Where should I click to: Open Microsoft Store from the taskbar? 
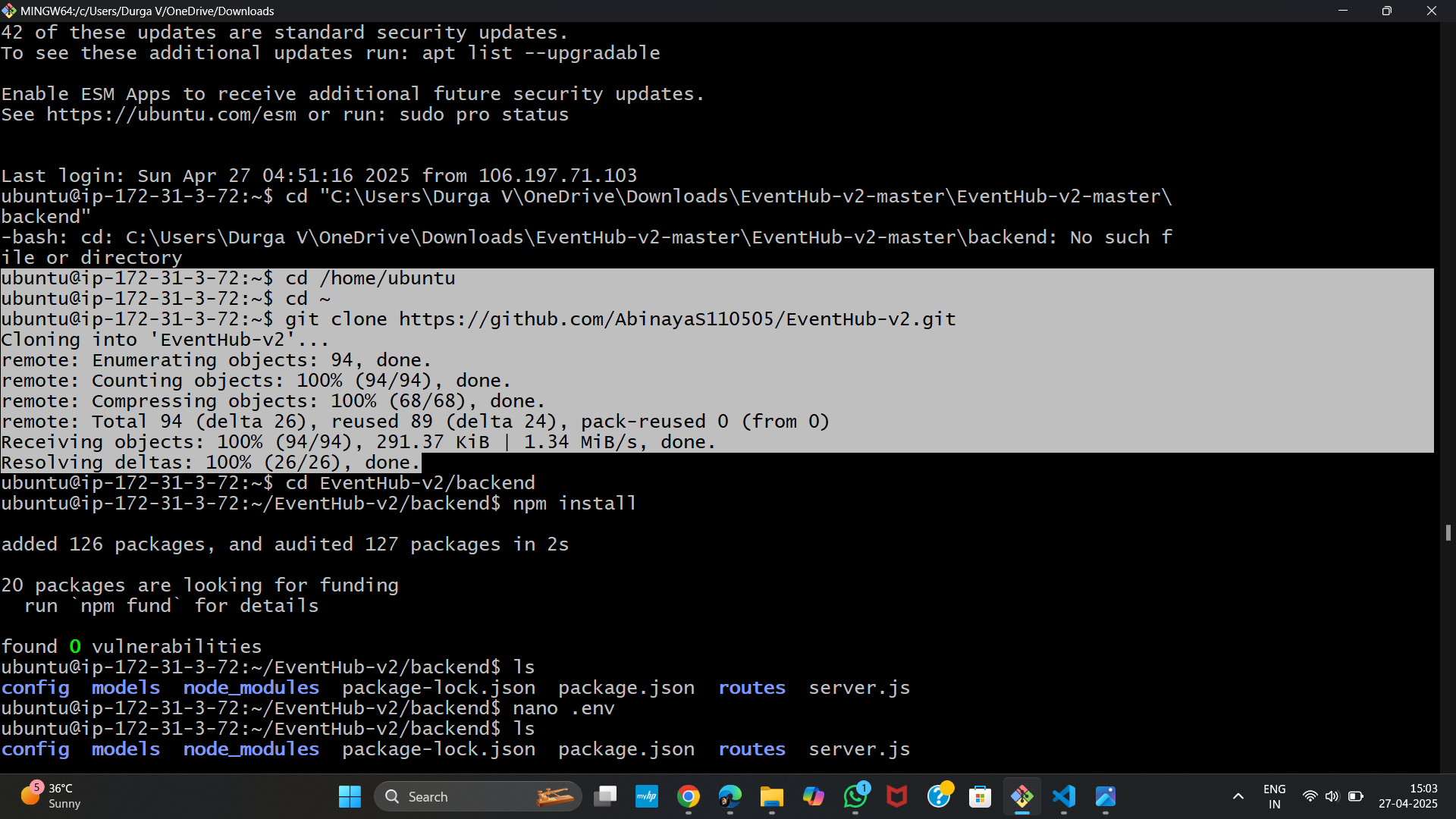point(981,796)
